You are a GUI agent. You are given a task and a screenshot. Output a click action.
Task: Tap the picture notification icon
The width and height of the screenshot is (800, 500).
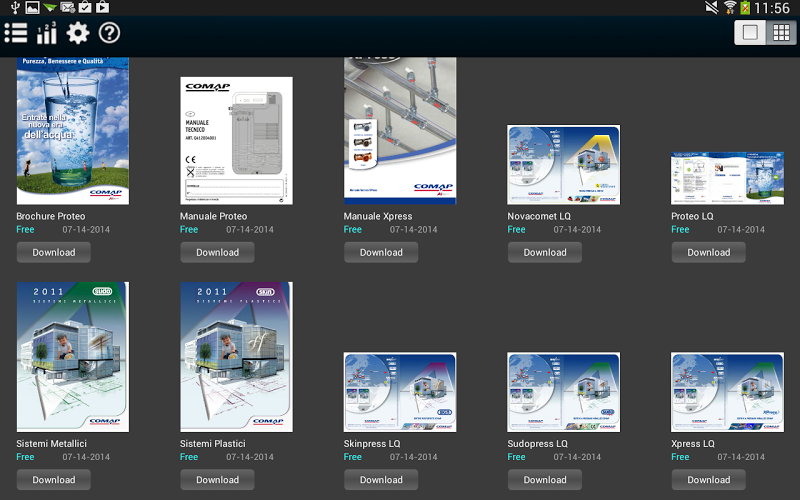point(32,7)
